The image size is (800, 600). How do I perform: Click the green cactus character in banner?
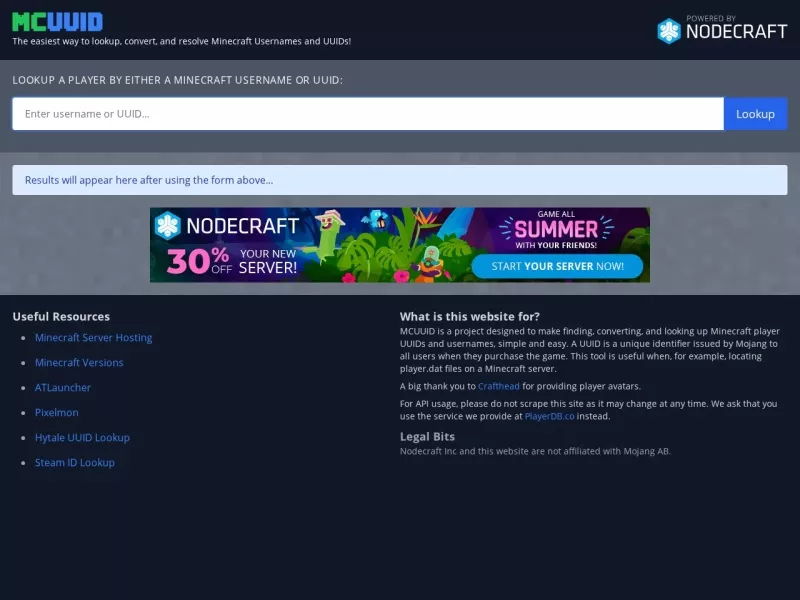(327, 236)
